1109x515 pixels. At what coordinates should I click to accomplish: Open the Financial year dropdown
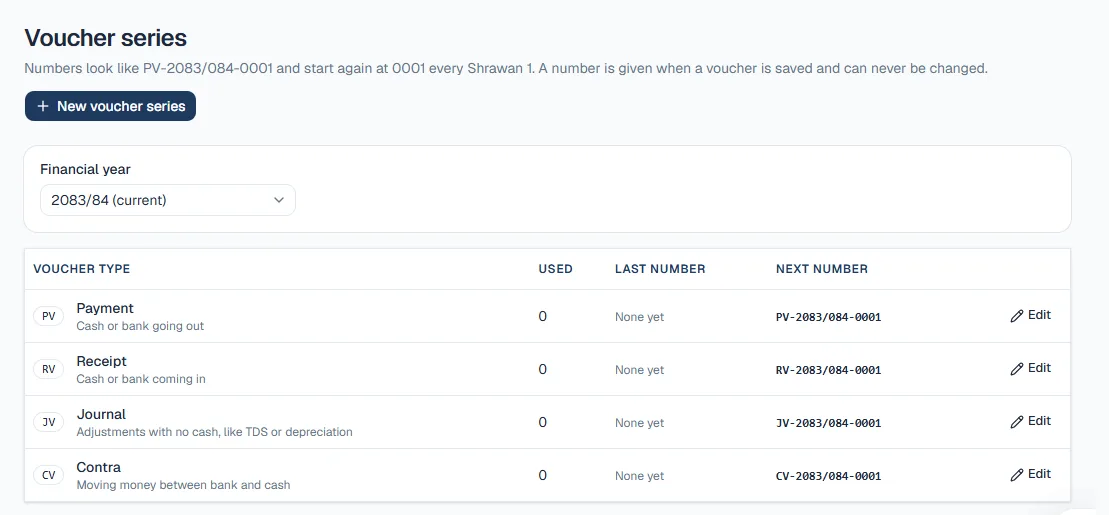point(168,200)
